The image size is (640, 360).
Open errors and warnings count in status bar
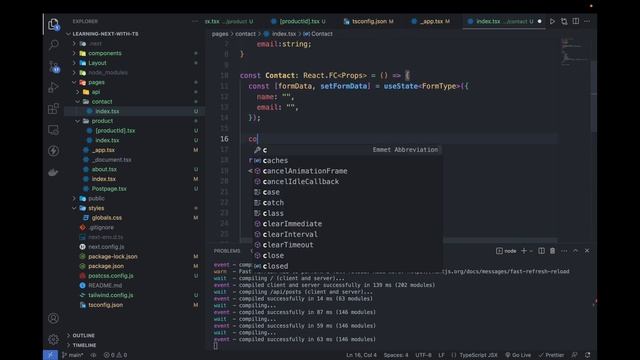(115, 355)
